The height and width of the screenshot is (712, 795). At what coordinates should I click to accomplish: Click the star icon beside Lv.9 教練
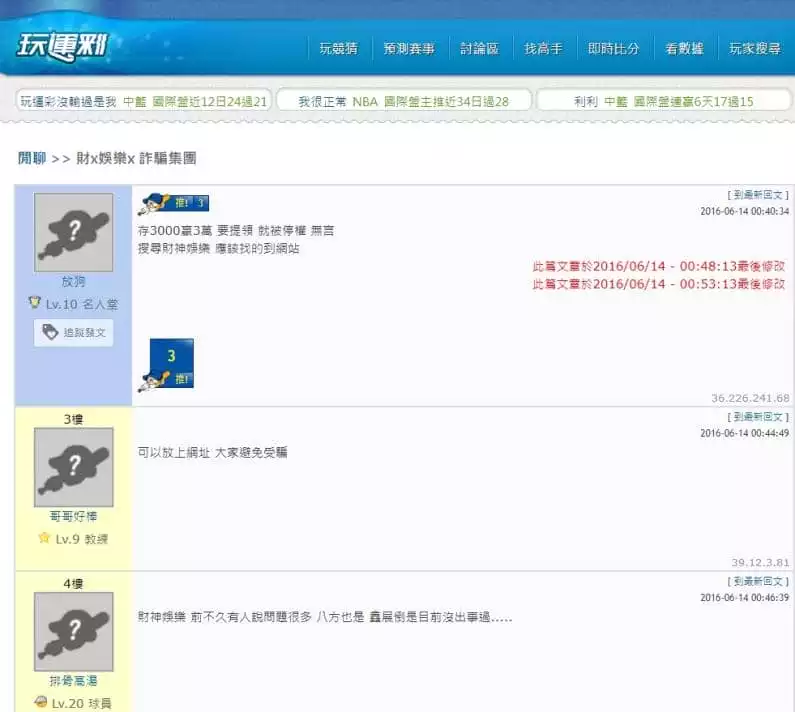(44, 538)
